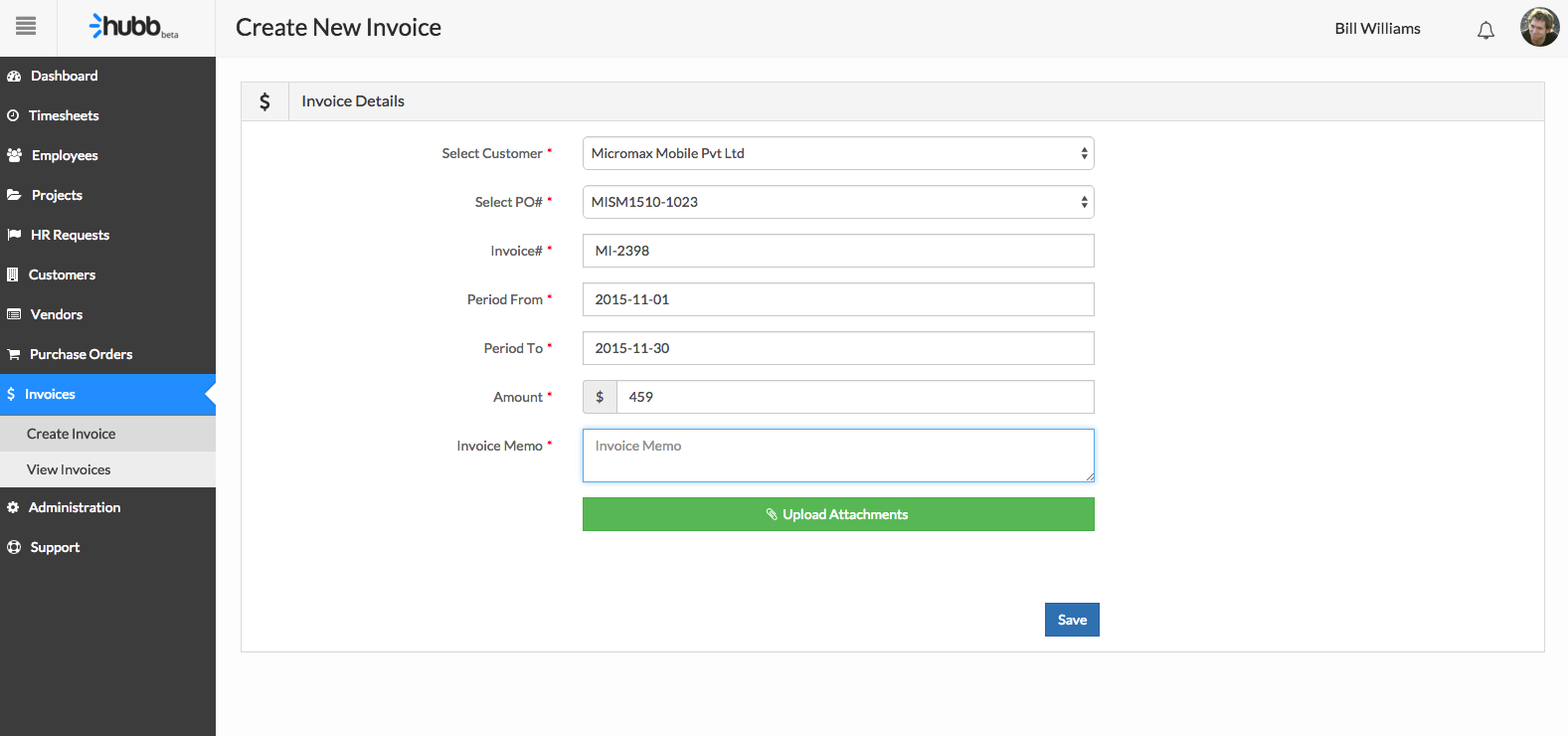Click the Dashboard gauge icon in sidebar

point(14,77)
